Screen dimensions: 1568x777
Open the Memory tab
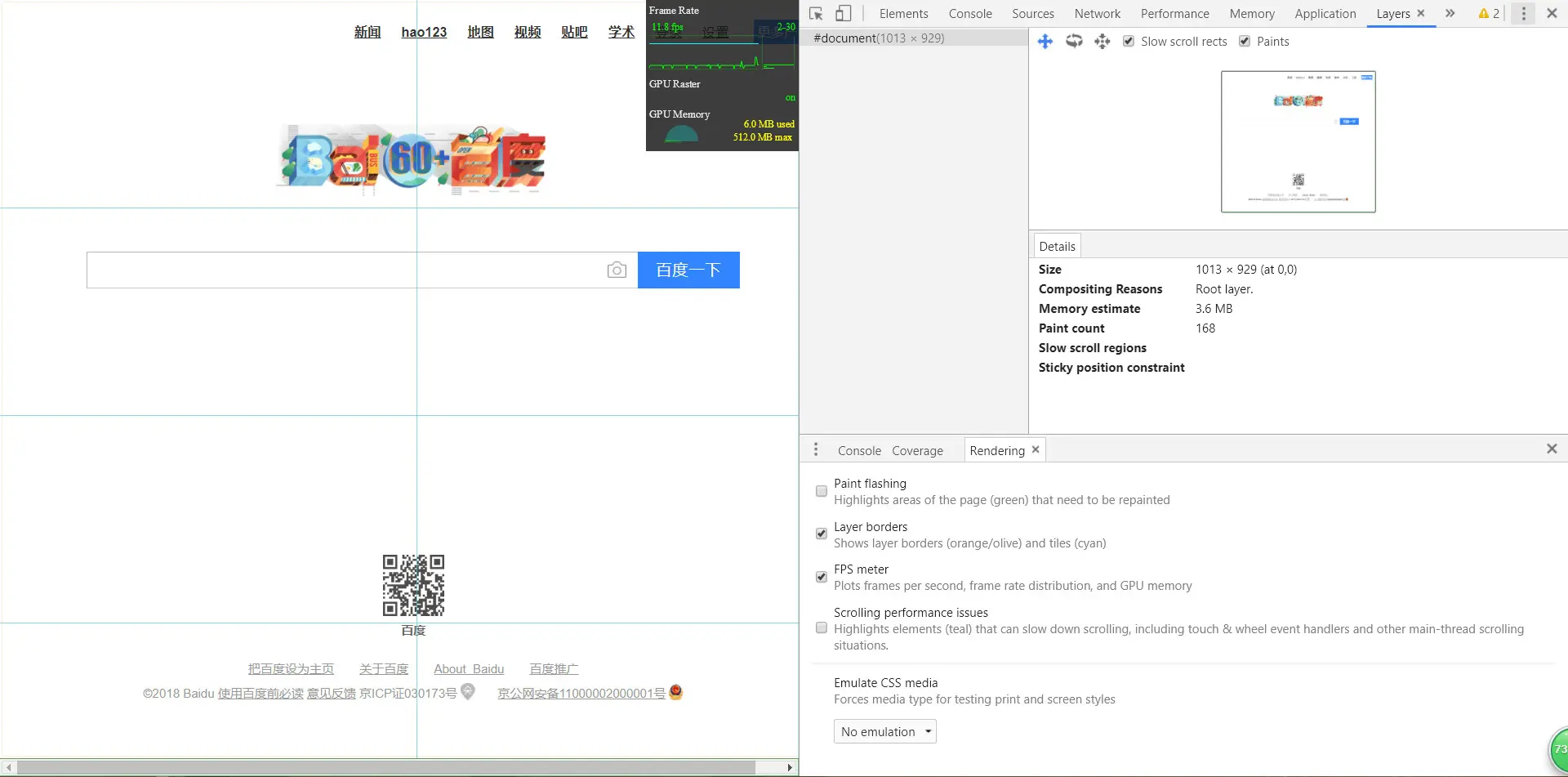coord(1252,14)
